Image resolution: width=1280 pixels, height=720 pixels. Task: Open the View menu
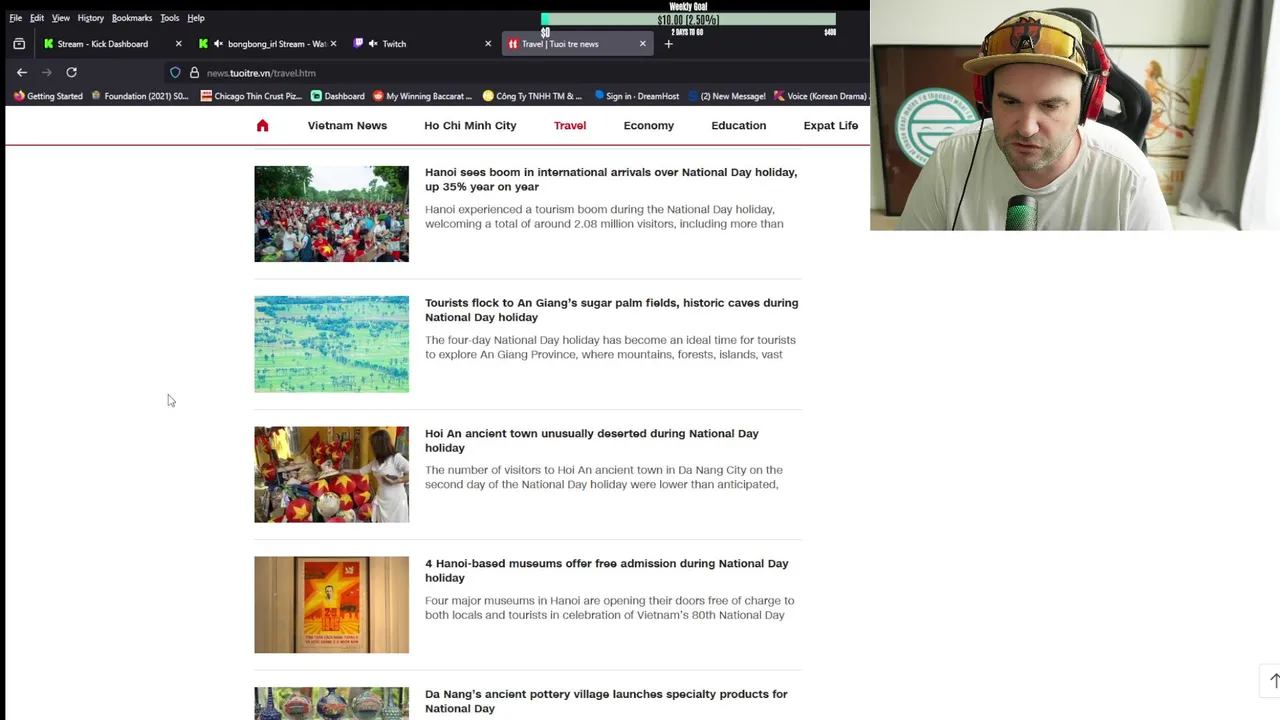[61, 18]
